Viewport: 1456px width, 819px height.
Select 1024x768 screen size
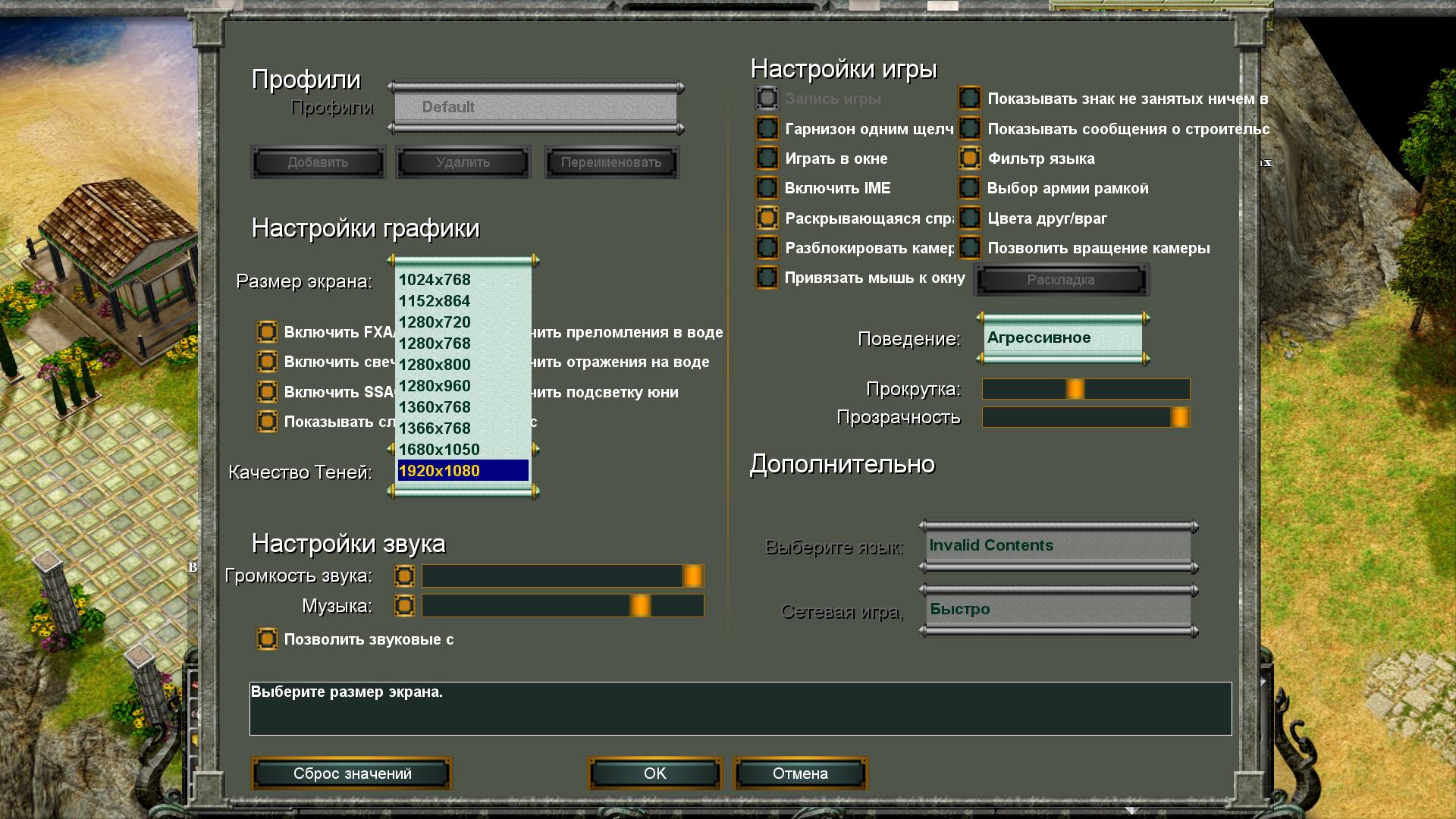(x=463, y=280)
